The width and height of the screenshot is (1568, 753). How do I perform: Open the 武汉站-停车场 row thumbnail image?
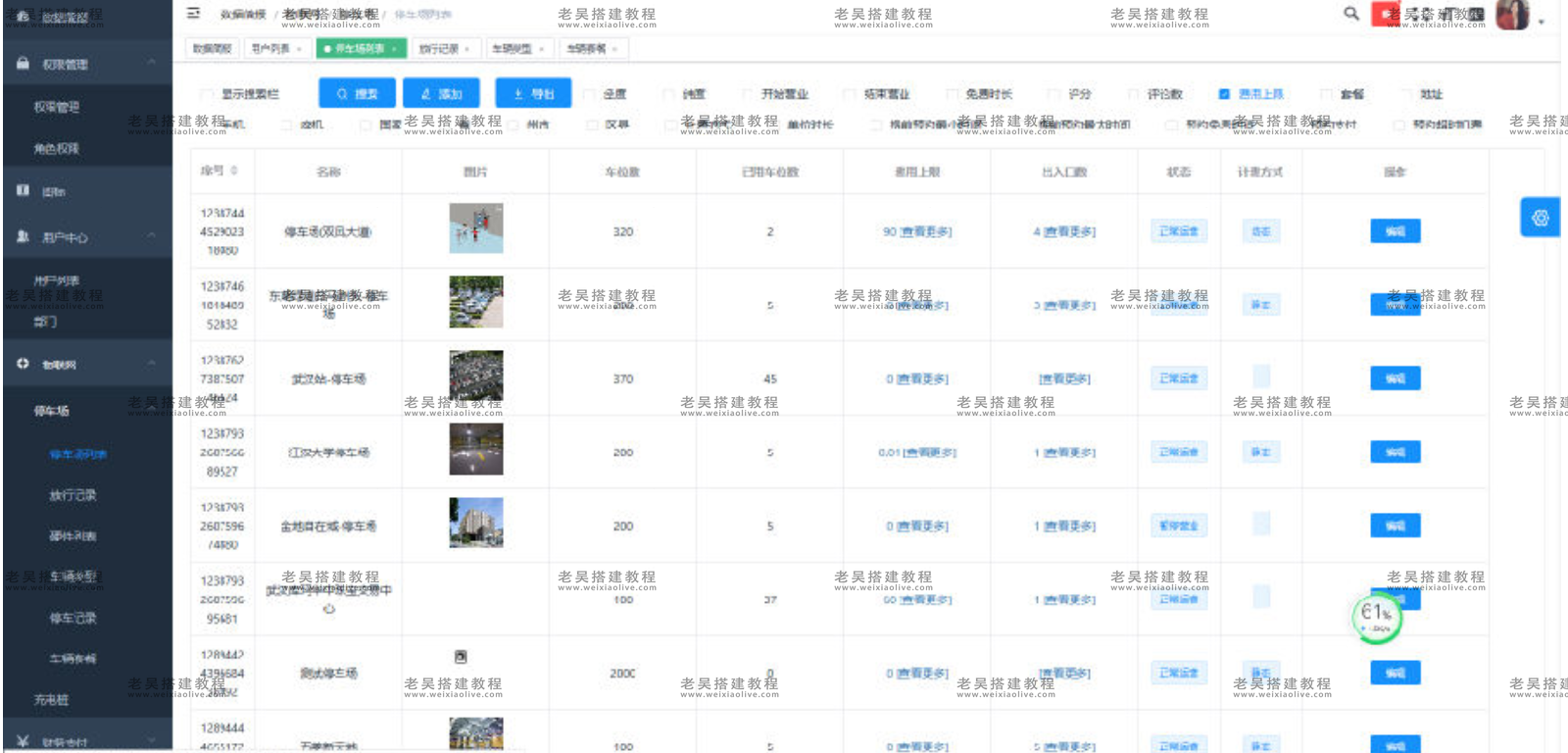pyautogui.click(x=476, y=376)
